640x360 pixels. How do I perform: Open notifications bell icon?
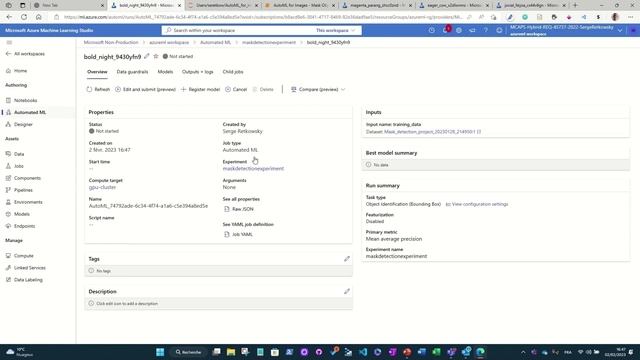[x=445, y=30]
